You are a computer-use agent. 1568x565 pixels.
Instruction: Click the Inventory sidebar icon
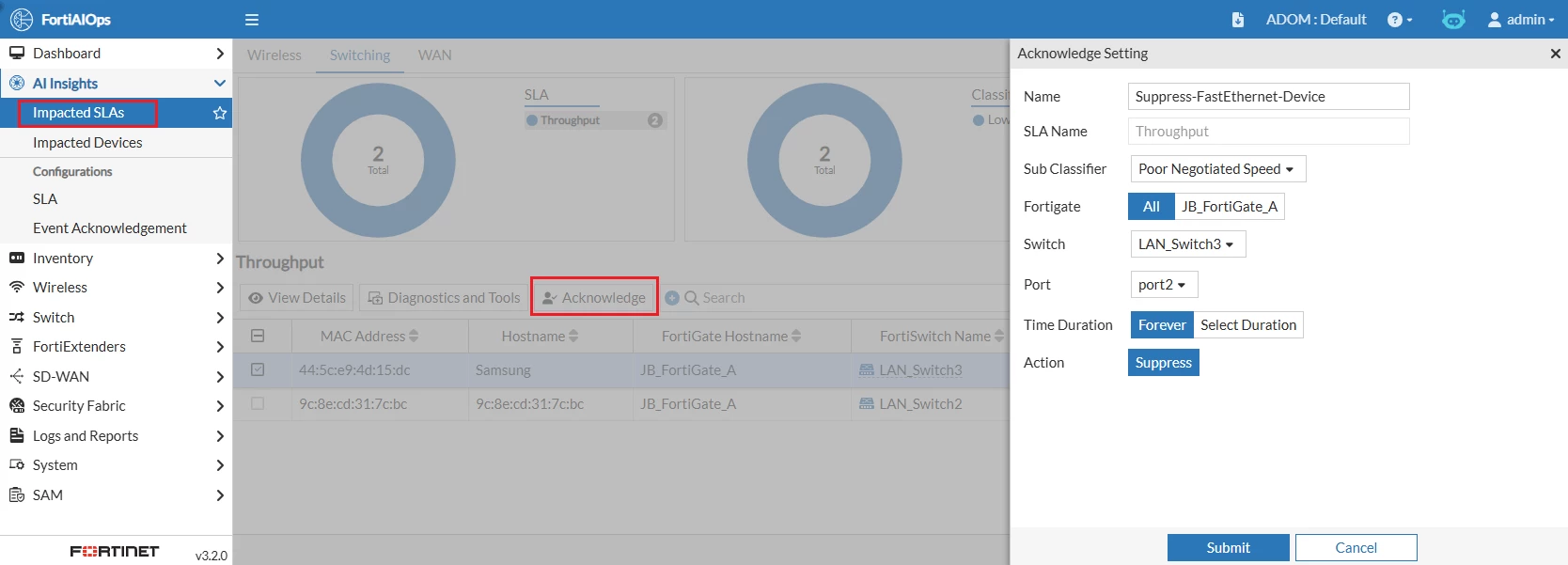(17, 259)
